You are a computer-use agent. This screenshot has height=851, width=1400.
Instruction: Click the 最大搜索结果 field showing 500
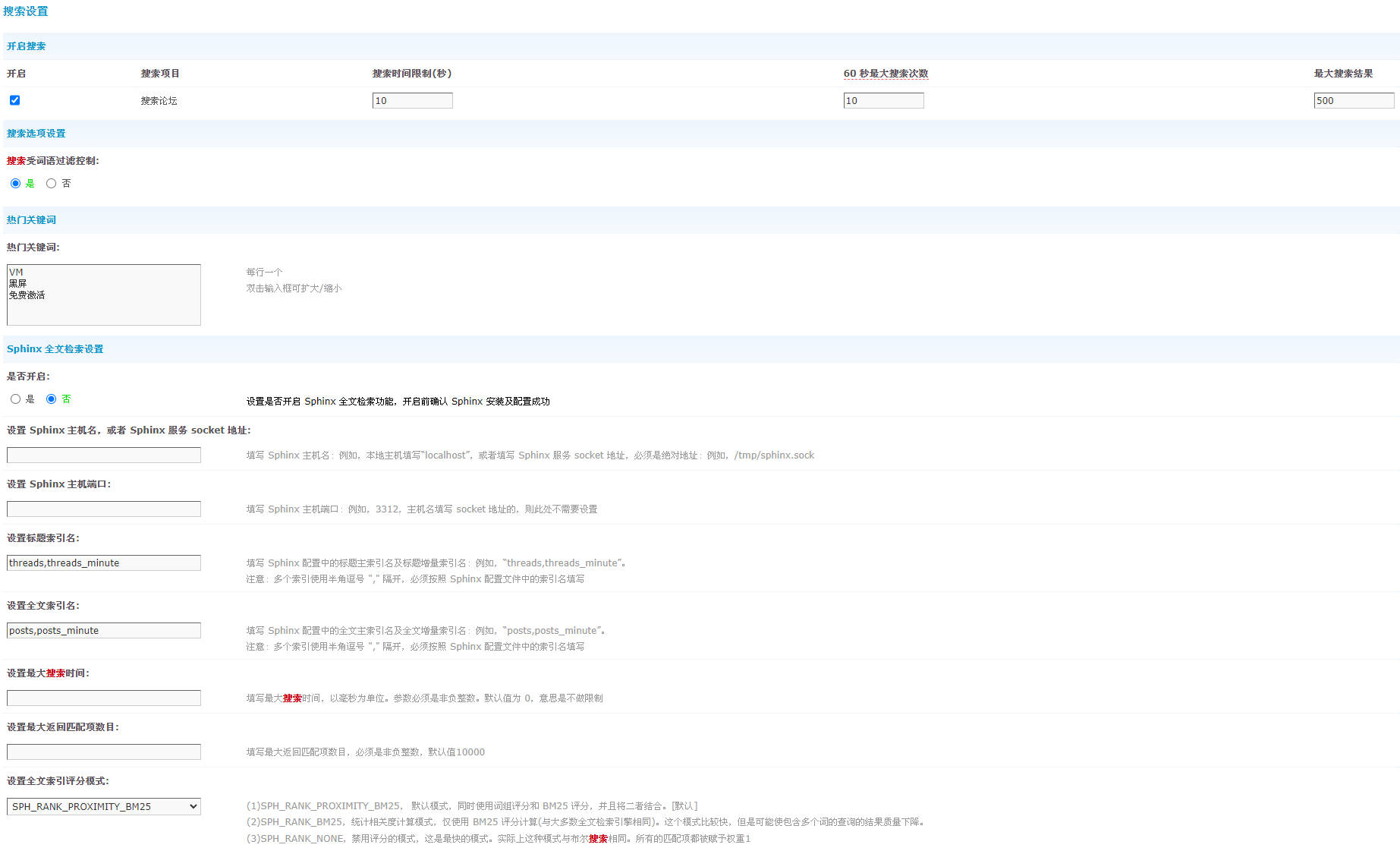(x=1353, y=100)
